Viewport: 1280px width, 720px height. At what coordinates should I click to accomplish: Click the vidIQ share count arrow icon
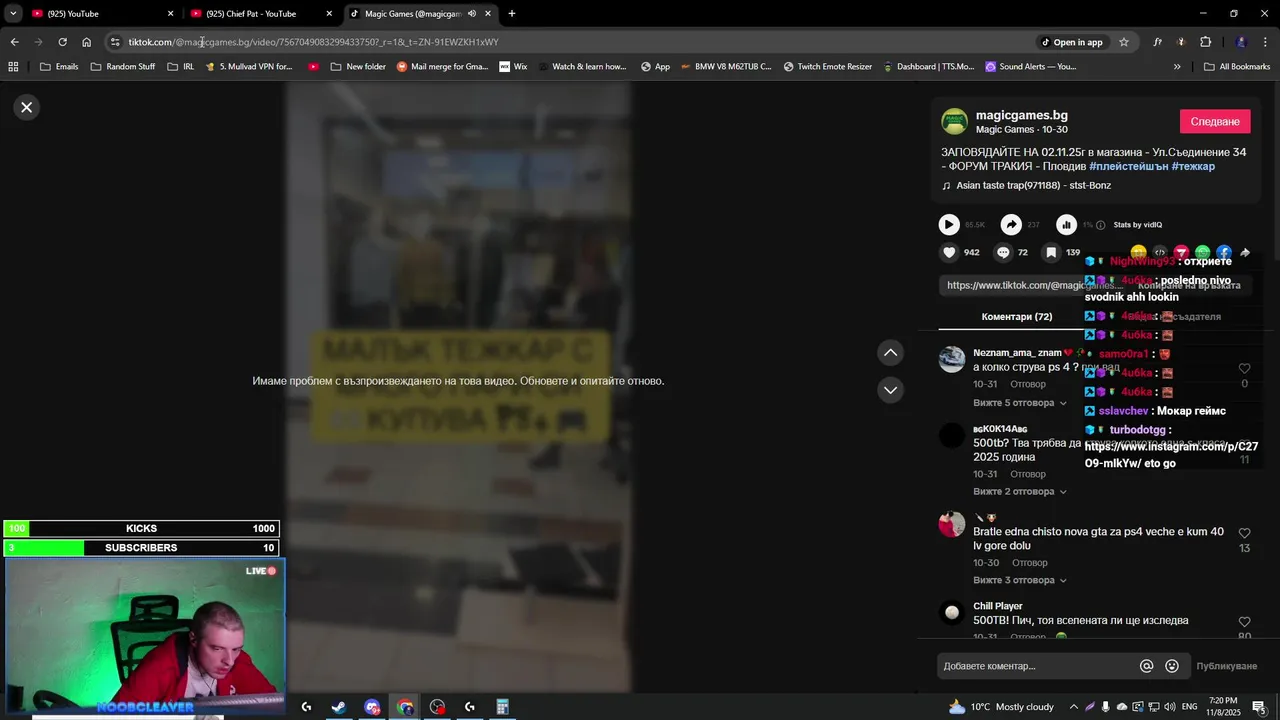pos(1012,225)
